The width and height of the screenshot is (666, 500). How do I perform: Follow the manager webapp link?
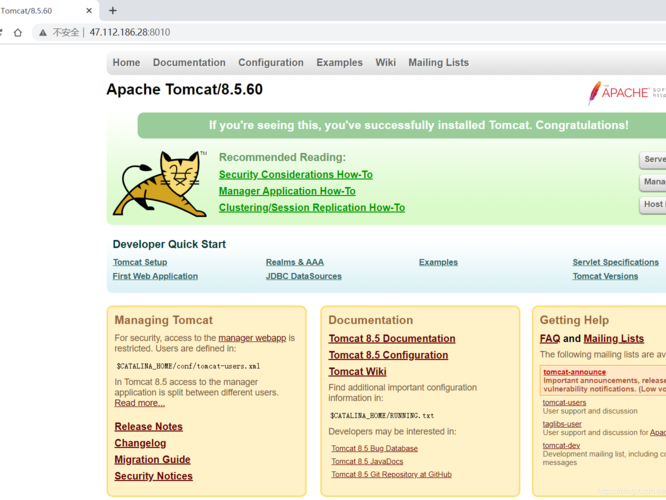[x=252, y=338]
